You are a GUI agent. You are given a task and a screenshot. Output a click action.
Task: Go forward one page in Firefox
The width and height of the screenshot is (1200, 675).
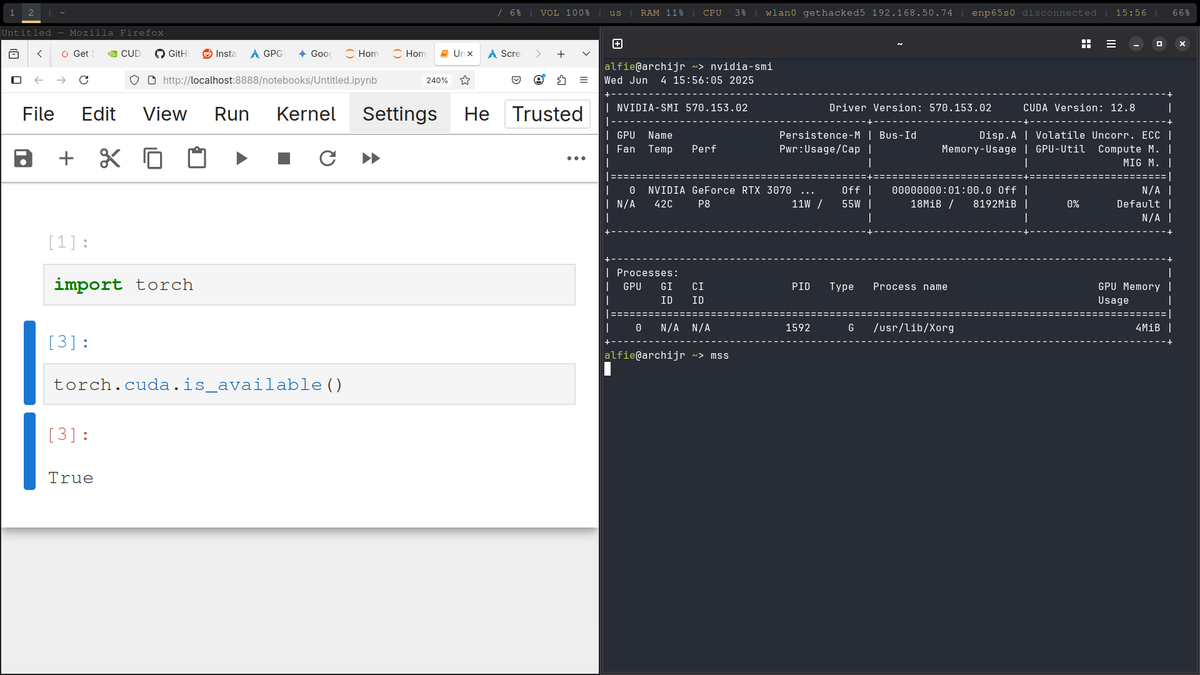61,80
